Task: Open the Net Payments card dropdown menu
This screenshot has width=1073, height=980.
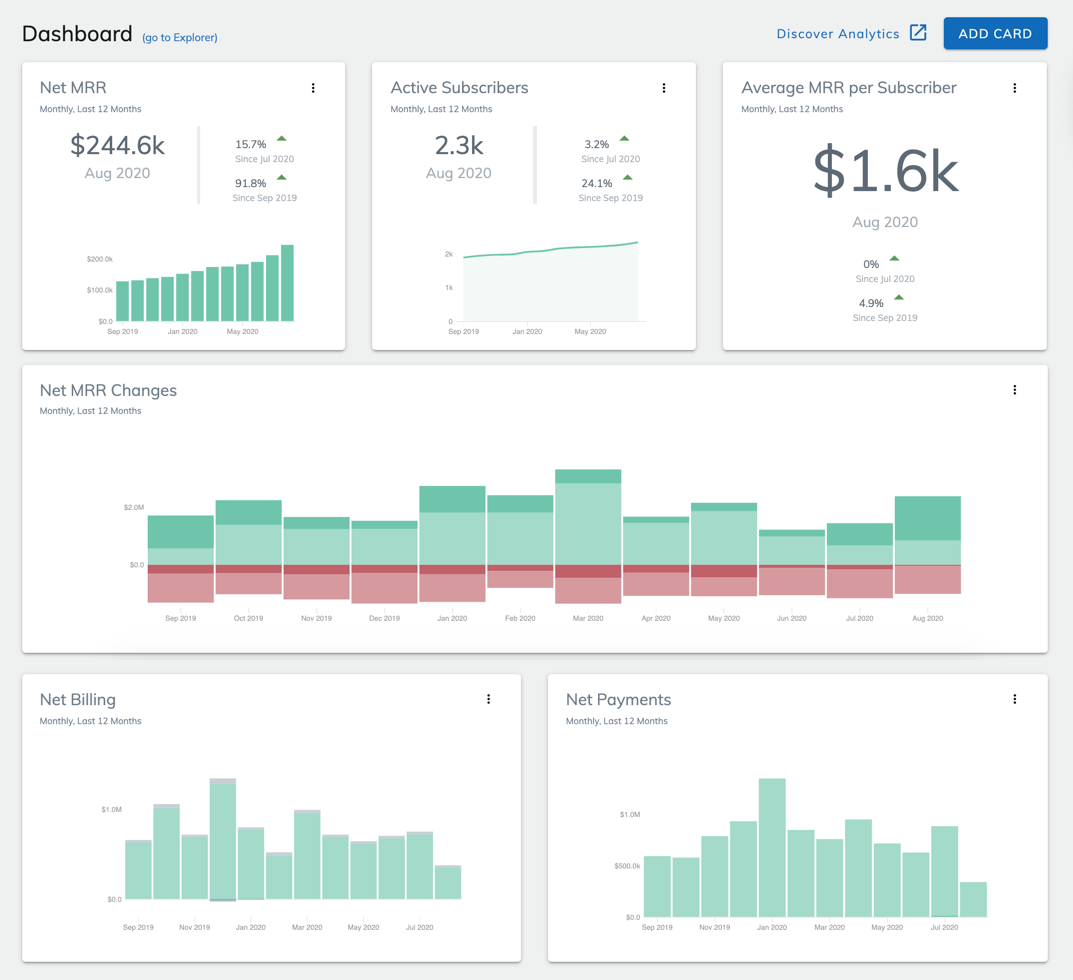Action: click(1014, 699)
